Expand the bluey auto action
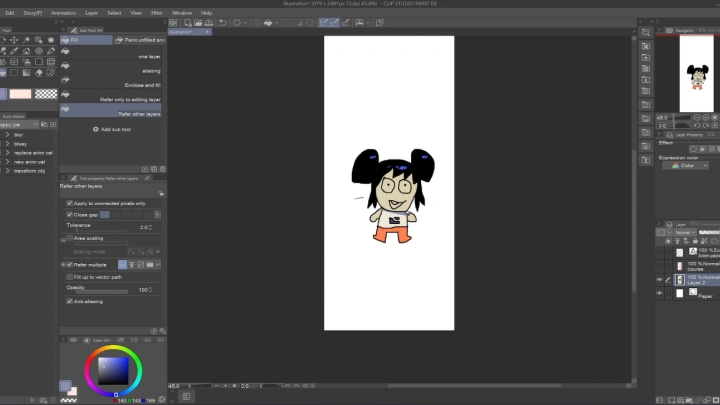 (7, 144)
